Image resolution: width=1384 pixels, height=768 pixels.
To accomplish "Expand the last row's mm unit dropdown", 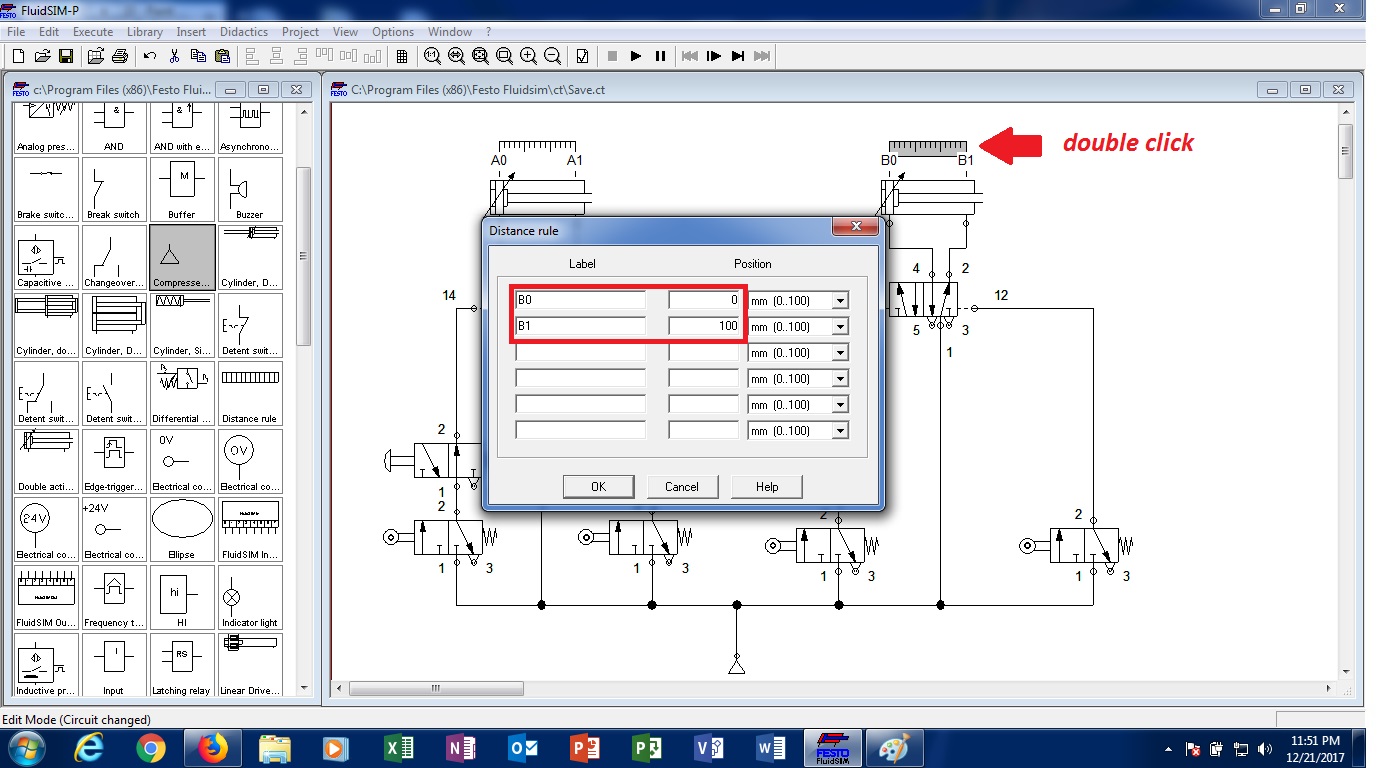I will point(840,430).
